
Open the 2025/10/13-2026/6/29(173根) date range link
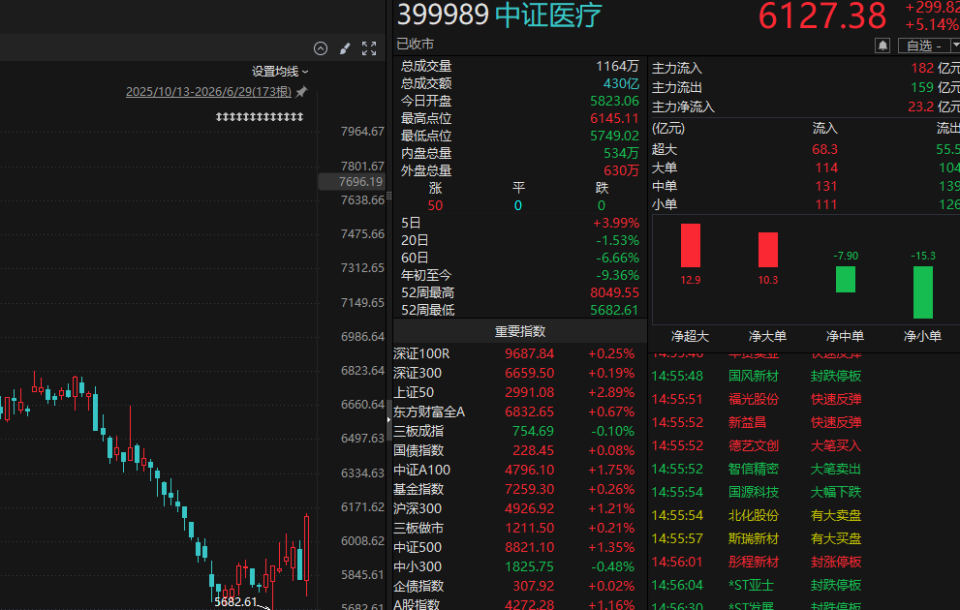pyautogui.click(x=209, y=92)
